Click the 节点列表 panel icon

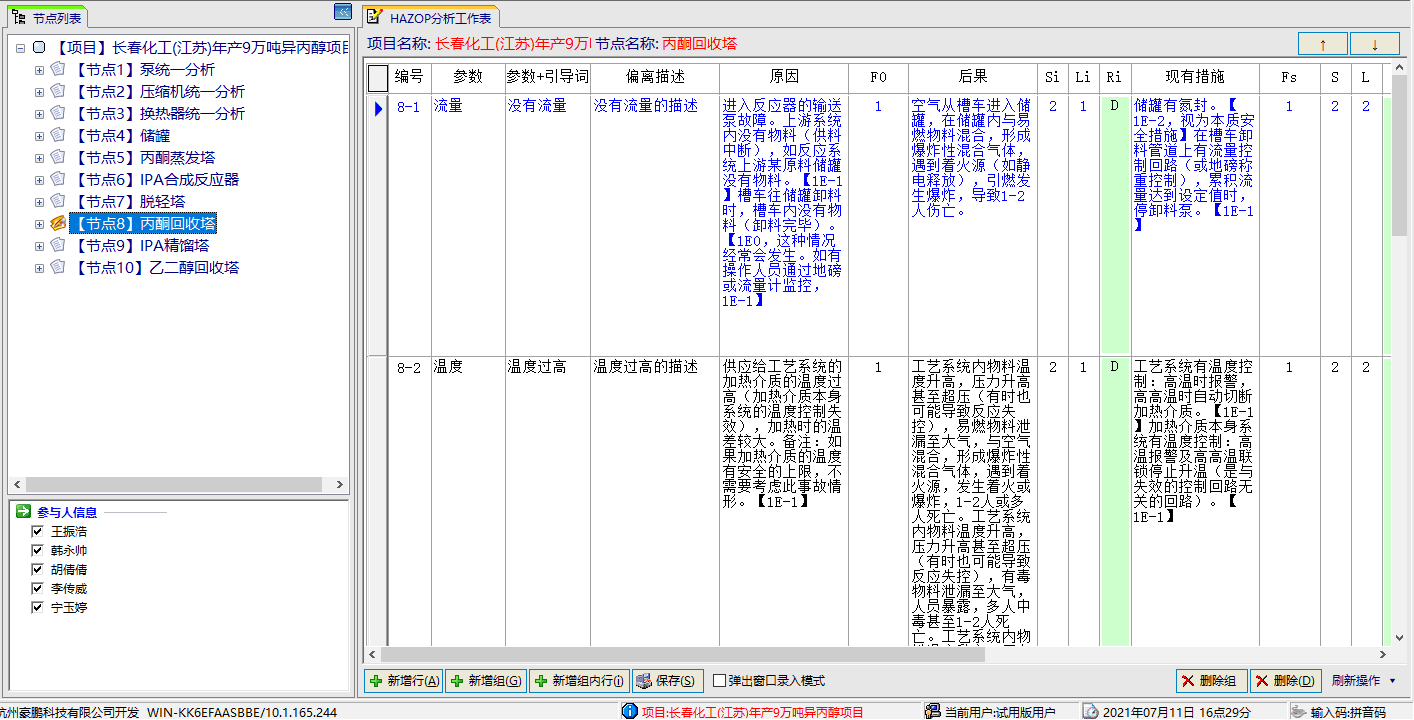pos(18,17)
